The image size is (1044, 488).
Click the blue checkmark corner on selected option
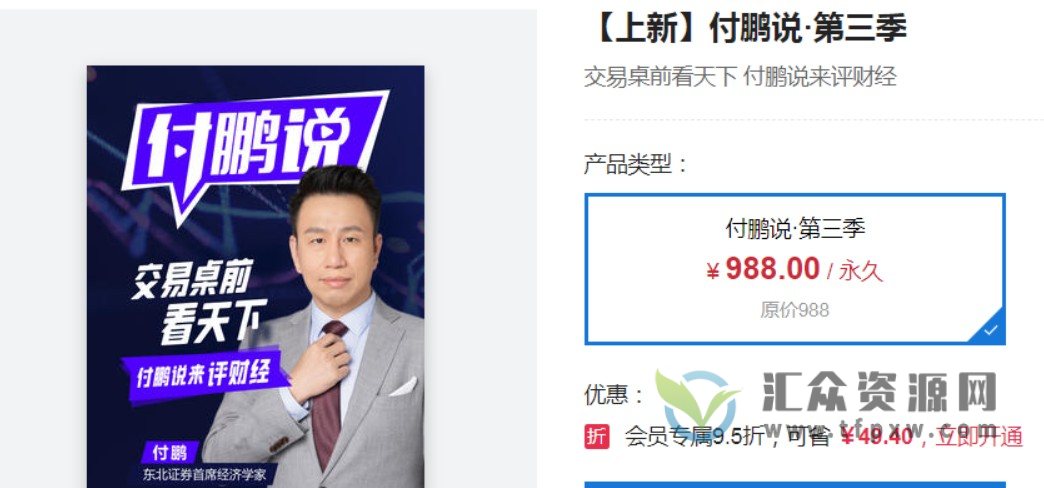[991, 330]
